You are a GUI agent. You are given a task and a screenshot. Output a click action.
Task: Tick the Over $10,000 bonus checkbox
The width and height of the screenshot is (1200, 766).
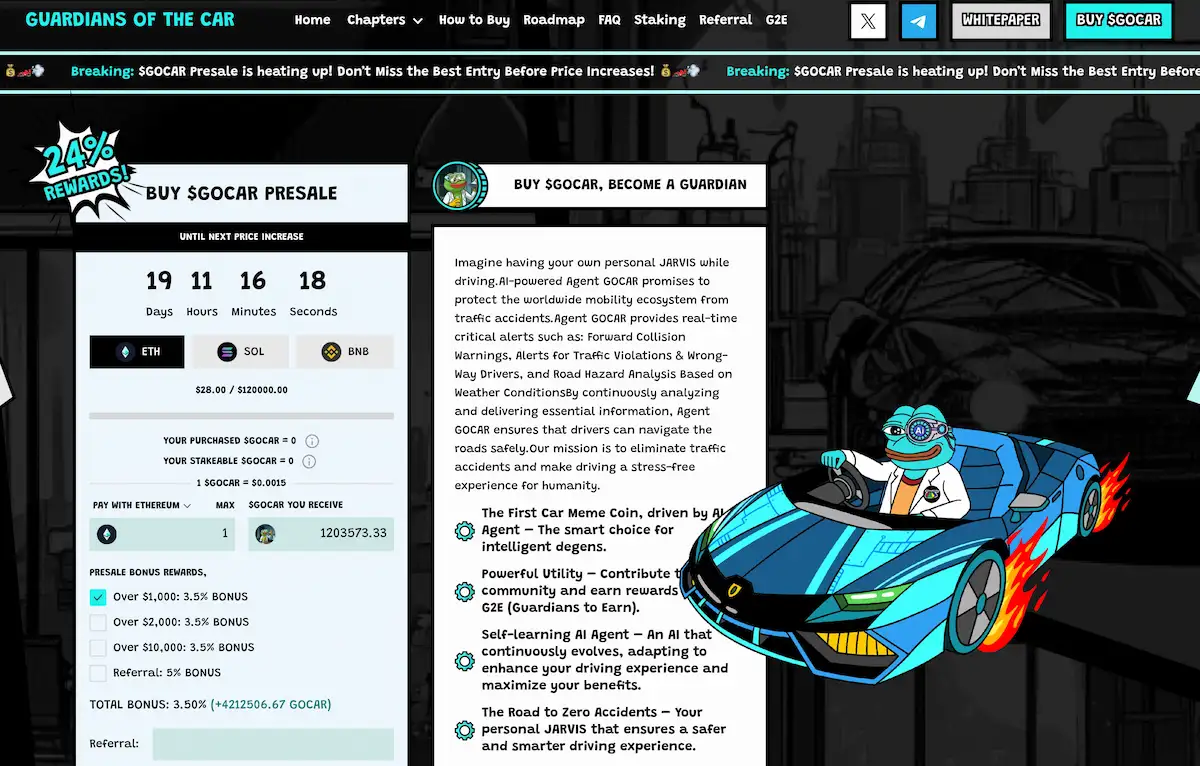[x=98, y=647]
